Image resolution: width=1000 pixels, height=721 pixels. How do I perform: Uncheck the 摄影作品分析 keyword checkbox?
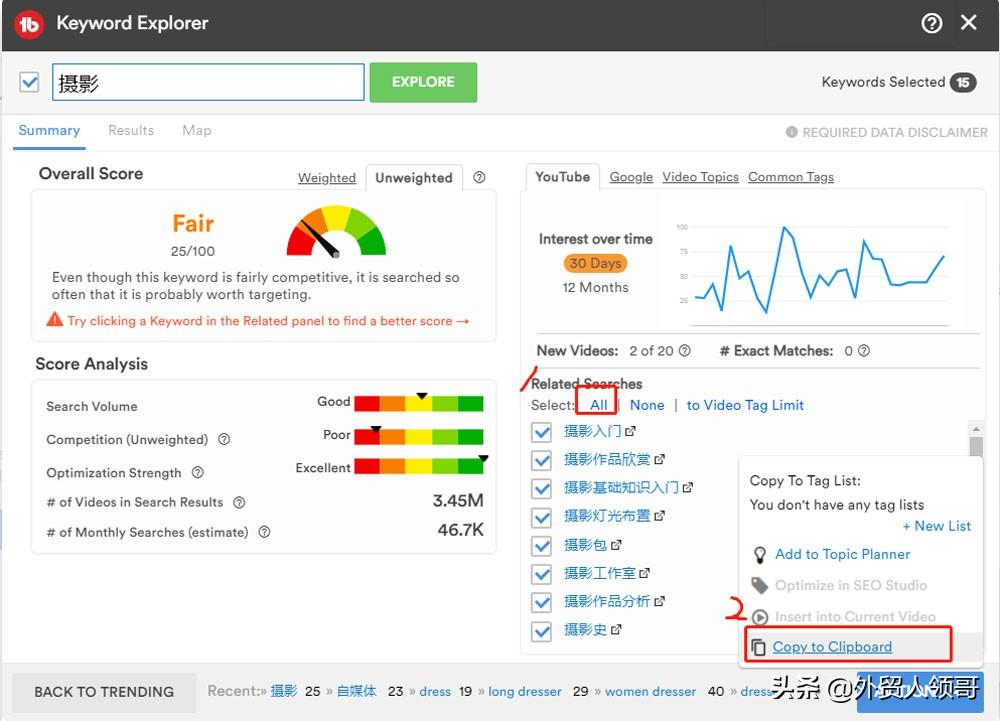[541, 602]
